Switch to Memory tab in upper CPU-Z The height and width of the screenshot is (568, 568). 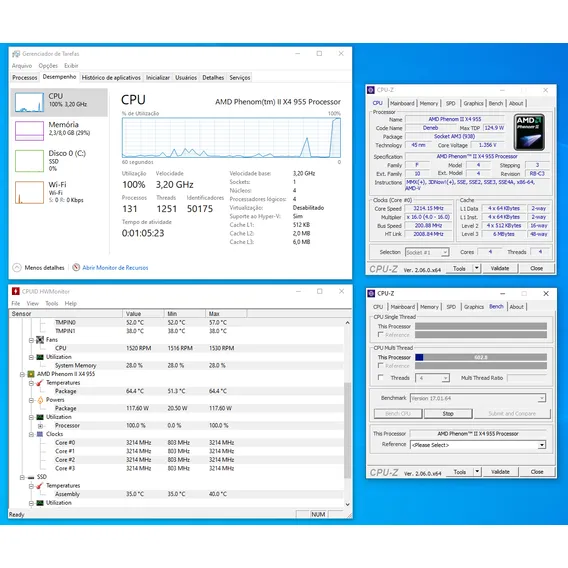pos(429,103)
